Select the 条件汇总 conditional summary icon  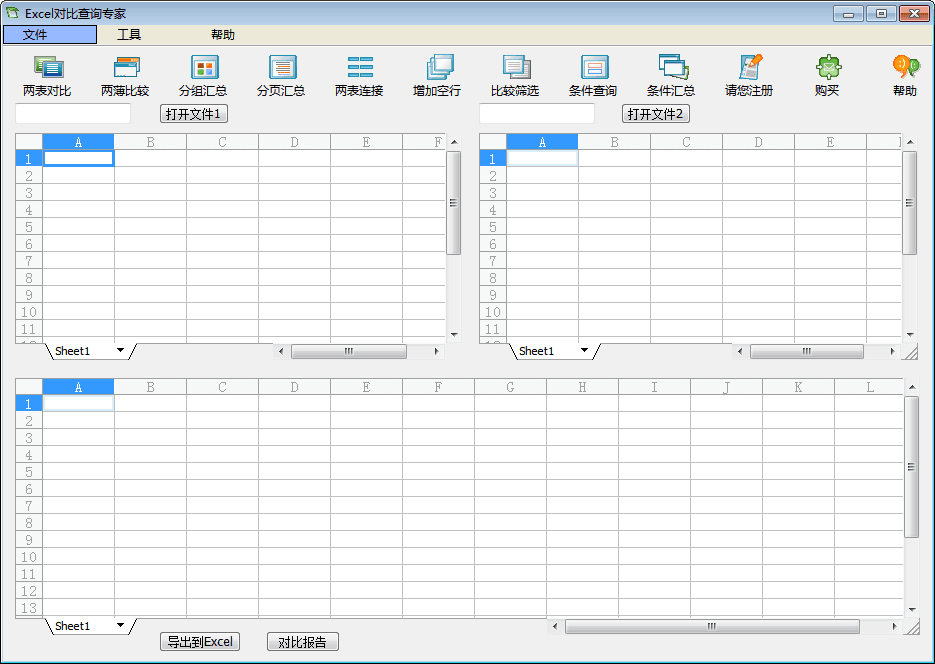671,68
